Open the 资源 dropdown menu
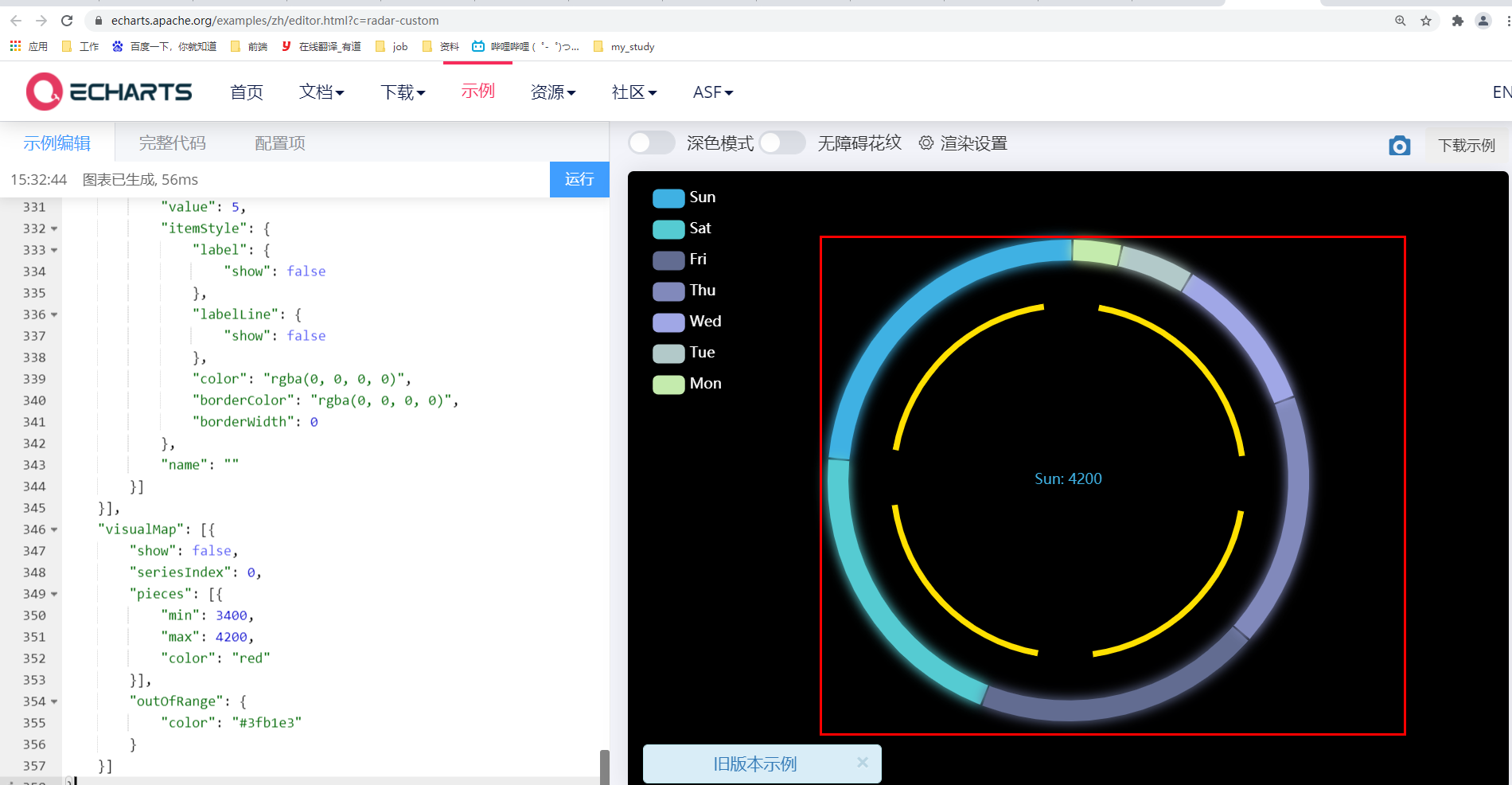Screen dimensions: 1512x785 (553, 92)
